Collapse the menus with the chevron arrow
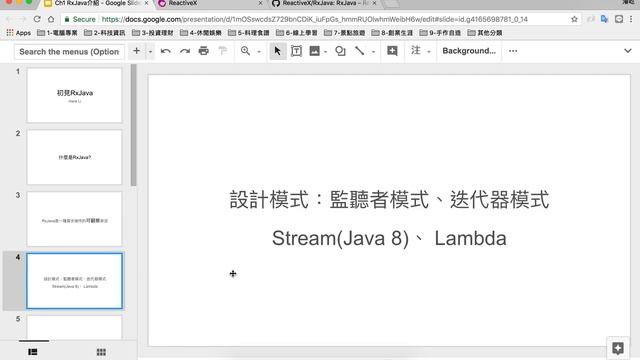Image resolution: width=640 pixels, height=360 pixels. (x=628, y=51)
